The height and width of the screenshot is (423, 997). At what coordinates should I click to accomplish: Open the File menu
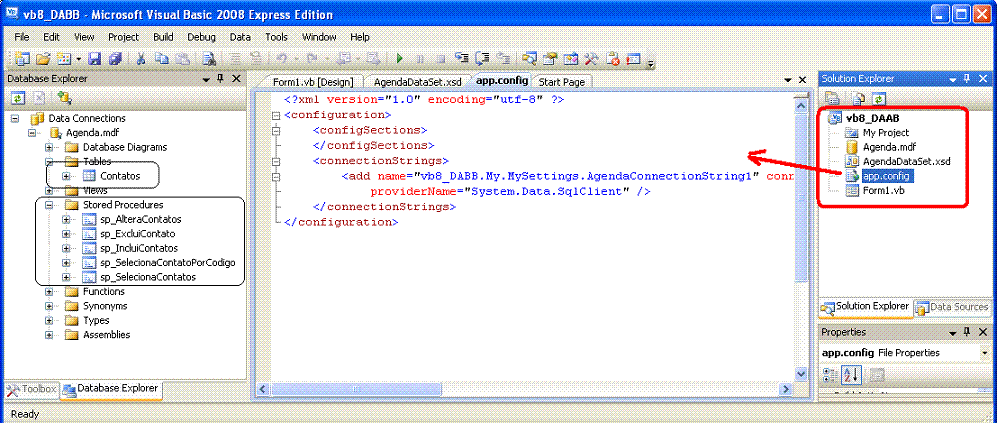pyautogui.click(x=22, y=37)
